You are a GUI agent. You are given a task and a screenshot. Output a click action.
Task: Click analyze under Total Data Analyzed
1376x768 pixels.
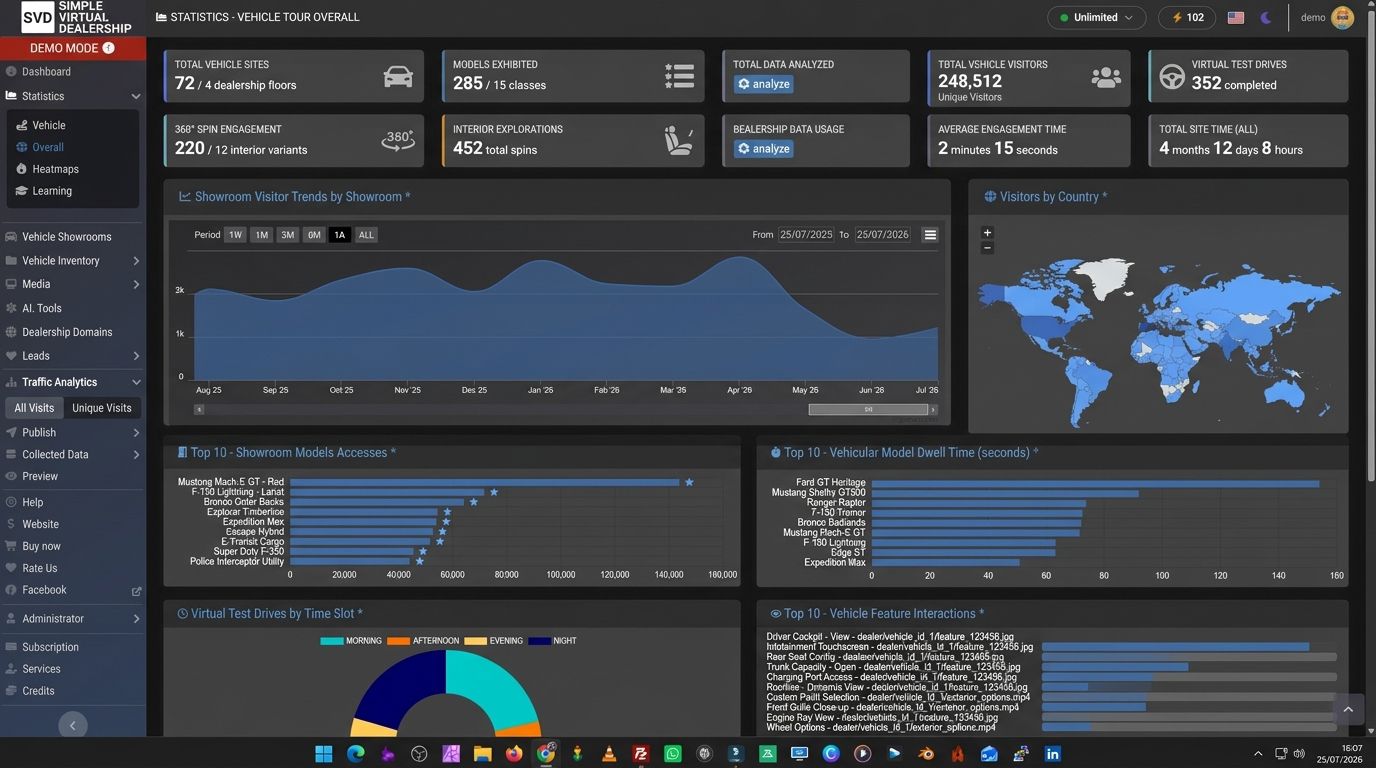click(763, 84)
